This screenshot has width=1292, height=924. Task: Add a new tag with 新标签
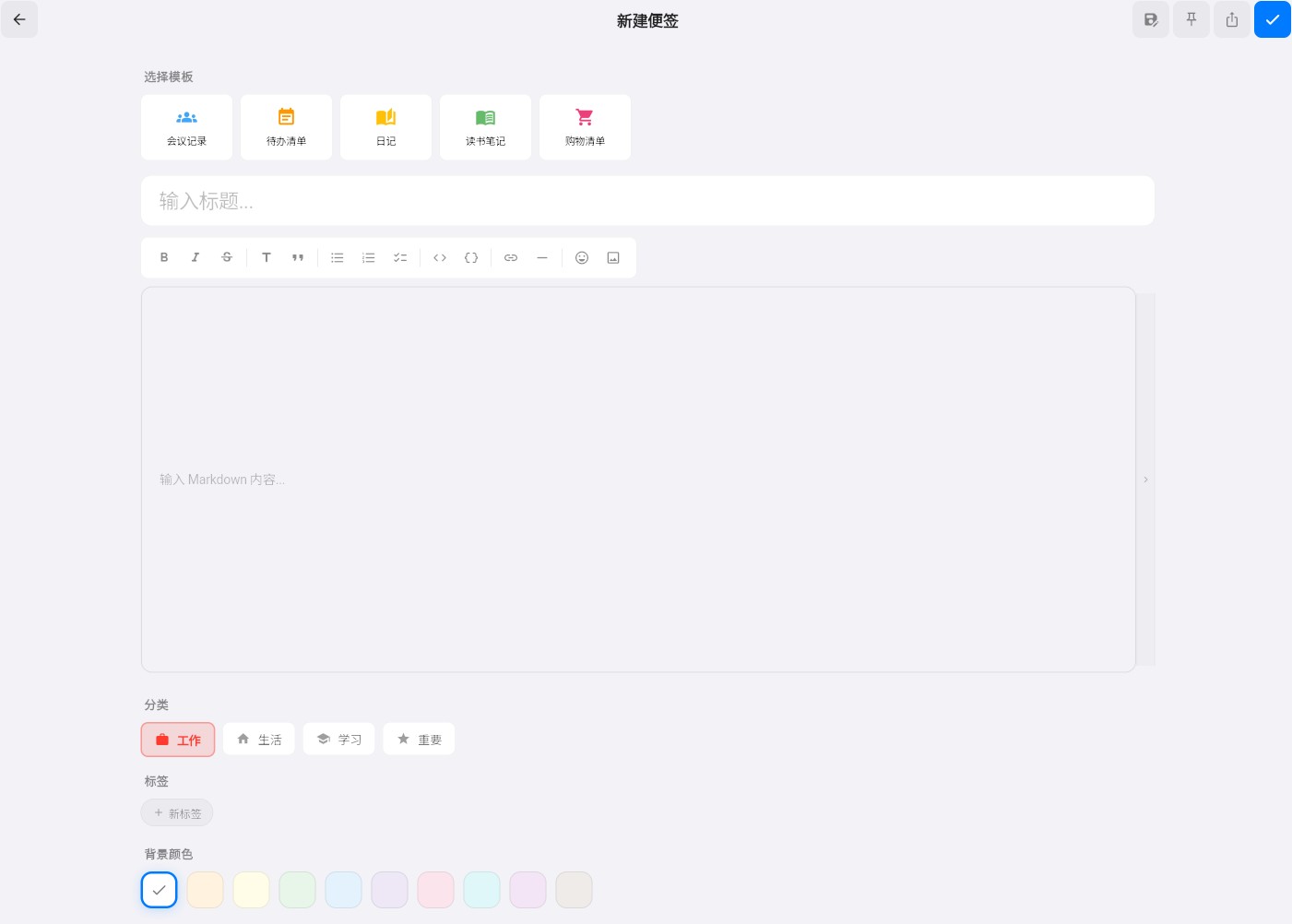coord(177,813)
